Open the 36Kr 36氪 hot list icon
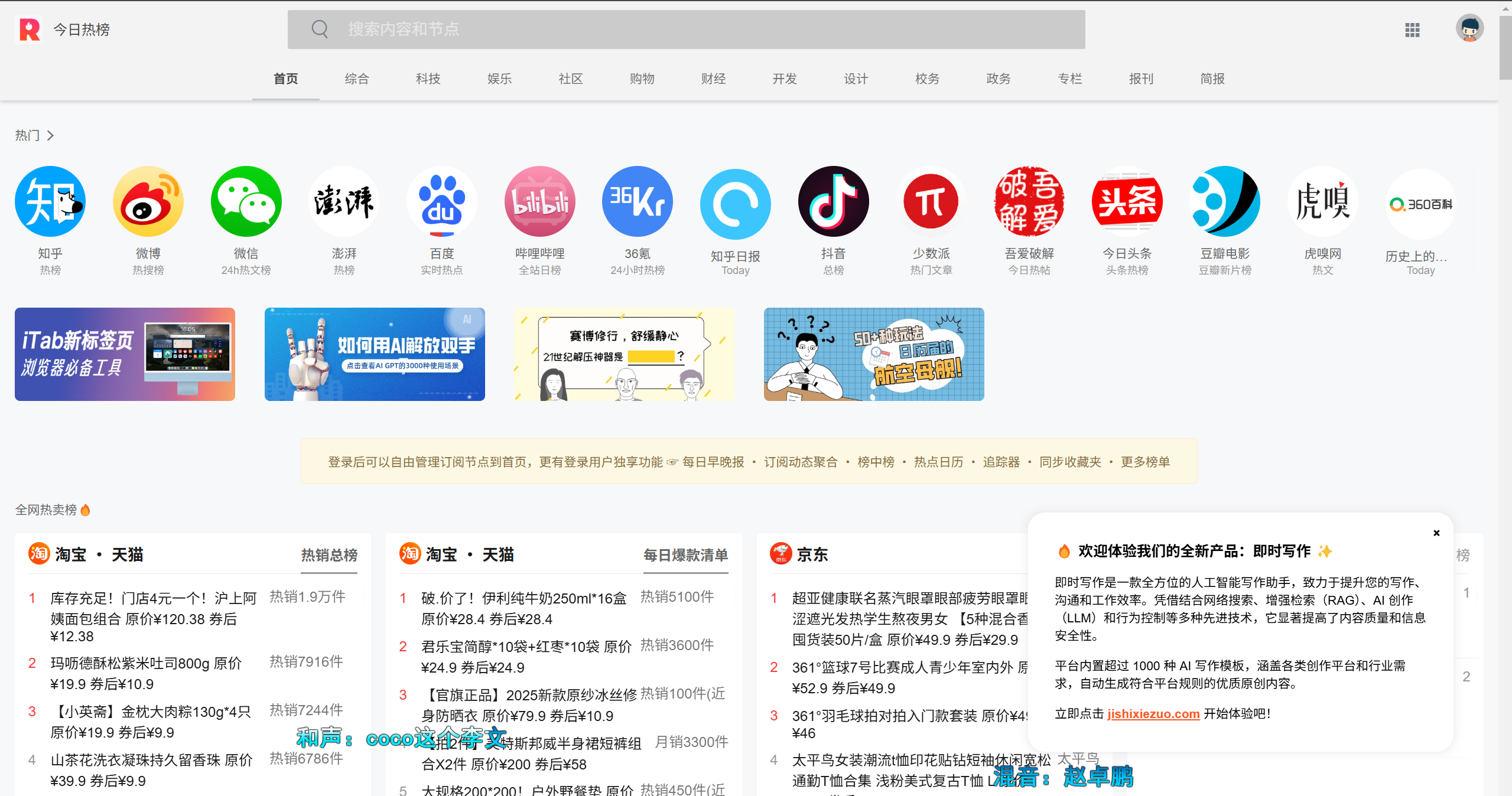This screenshot has height=796, width=1512. click(637, 202)
